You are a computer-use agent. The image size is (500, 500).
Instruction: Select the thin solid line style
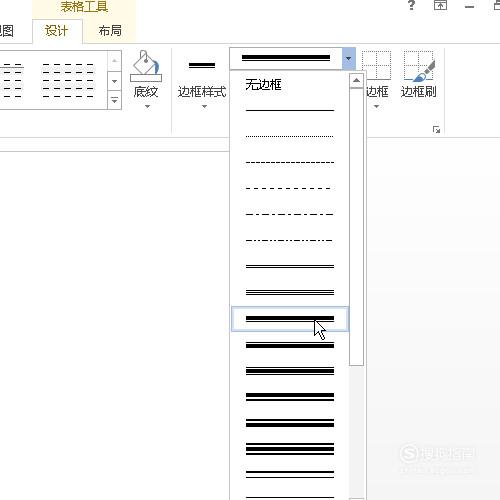tap(290, 110)
